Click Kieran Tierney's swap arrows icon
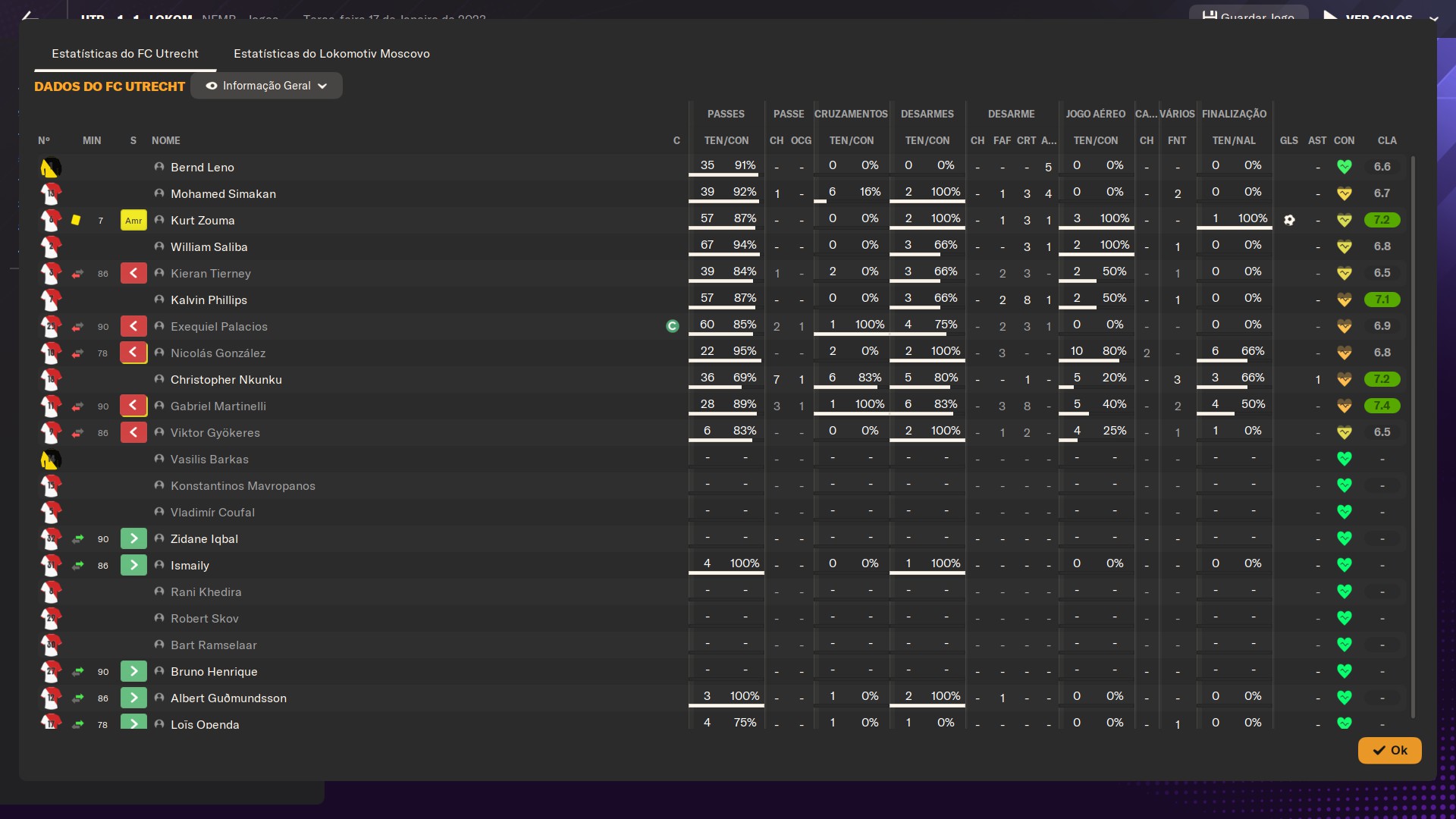 pos(77,274)
